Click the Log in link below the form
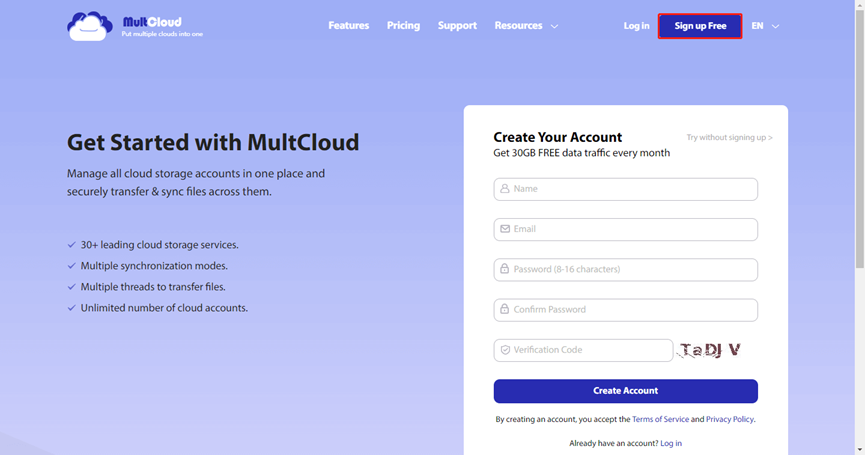This screenshot has width=865, height=455. point(670,443)
